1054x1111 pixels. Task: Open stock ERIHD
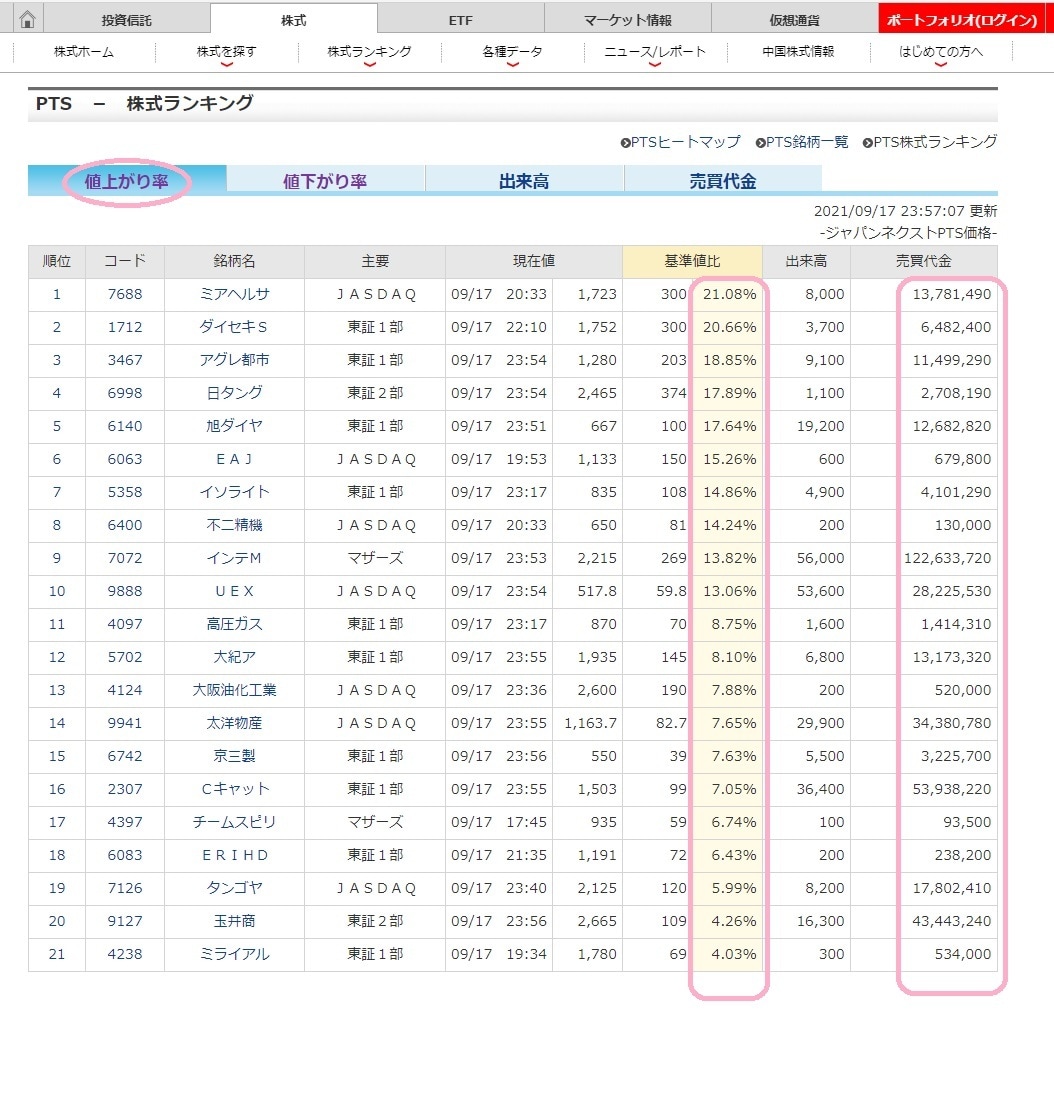[x=234, y=855]
